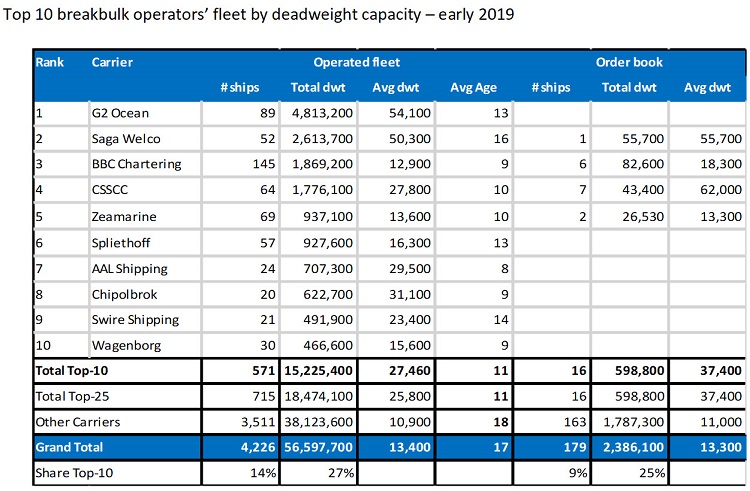Click CSSCC's order avg dwt '62,000'
The width and height of the screenshot is (750, 491).
pyautogui.click(x=721, y=190)
